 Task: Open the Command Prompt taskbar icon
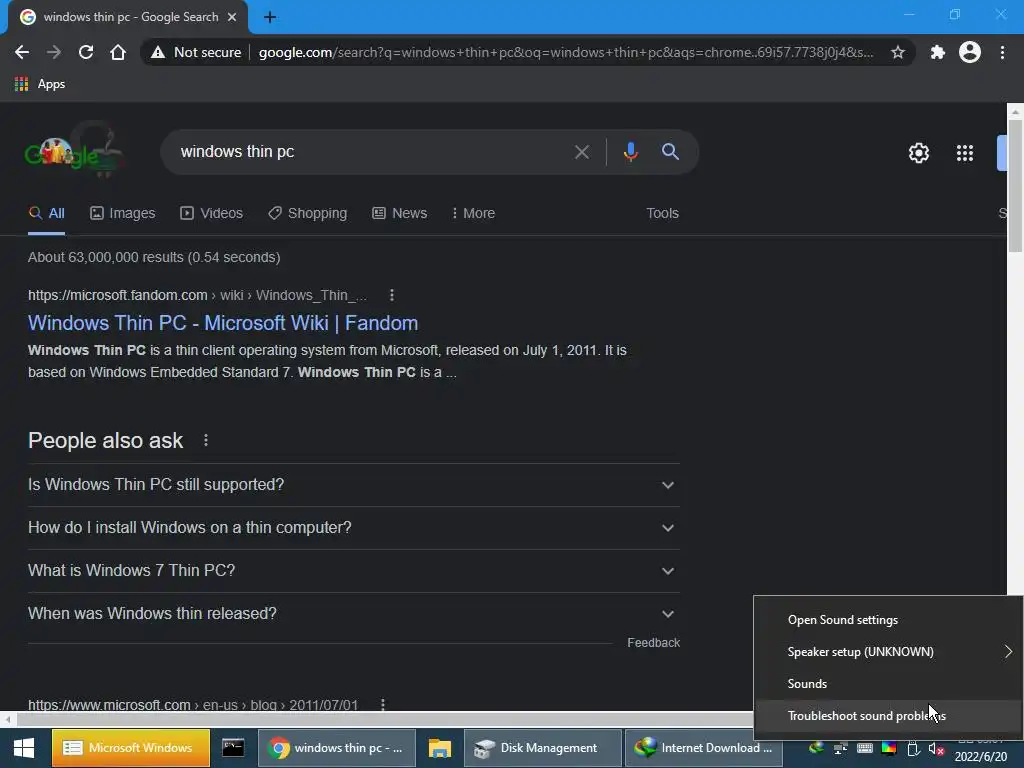(232, 748)
